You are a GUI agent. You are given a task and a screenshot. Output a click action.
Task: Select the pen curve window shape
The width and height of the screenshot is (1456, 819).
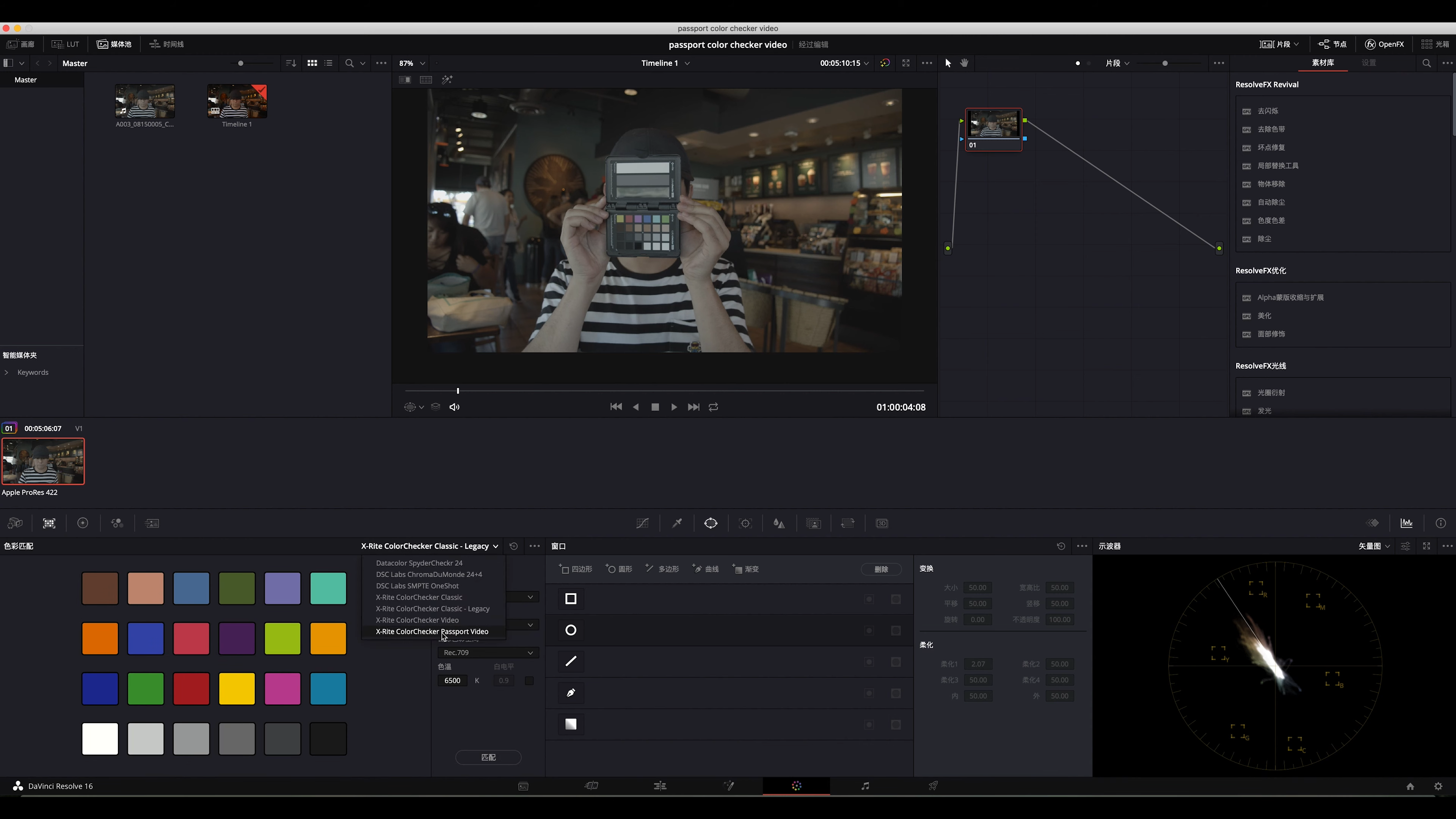(570, 693)
